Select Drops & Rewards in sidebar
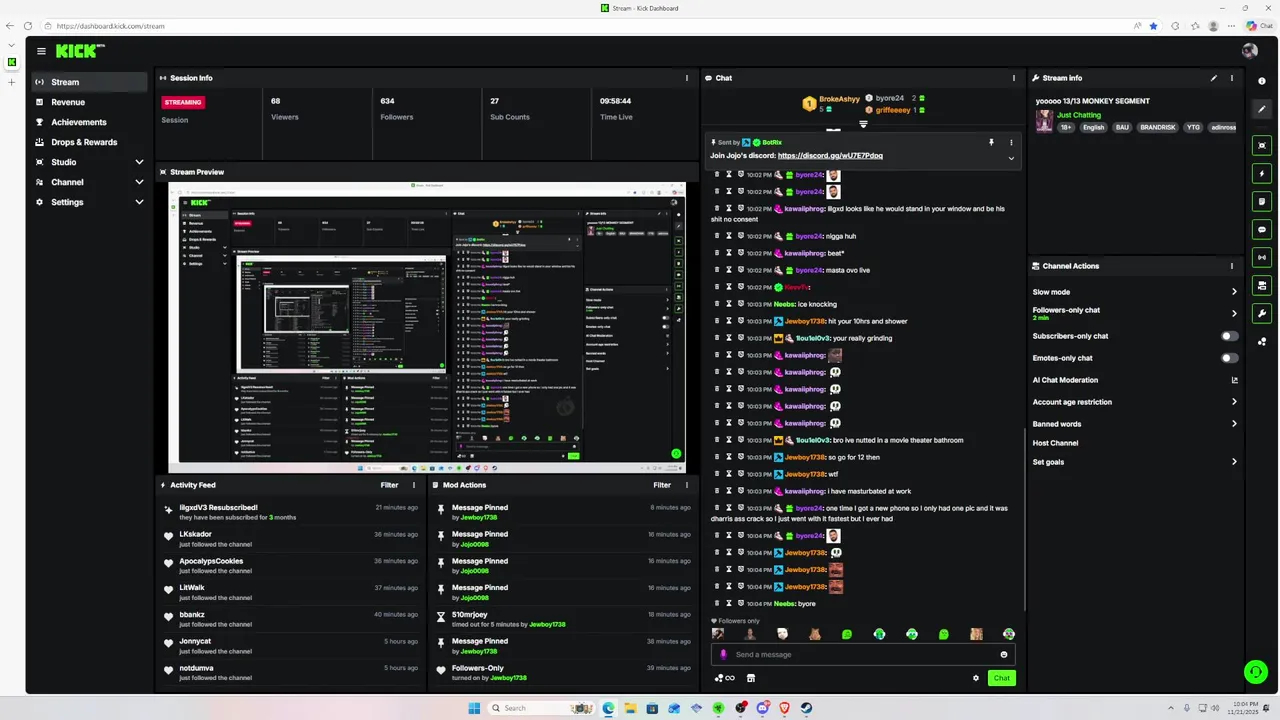1280x720 pixels. [x=90, y=142]
